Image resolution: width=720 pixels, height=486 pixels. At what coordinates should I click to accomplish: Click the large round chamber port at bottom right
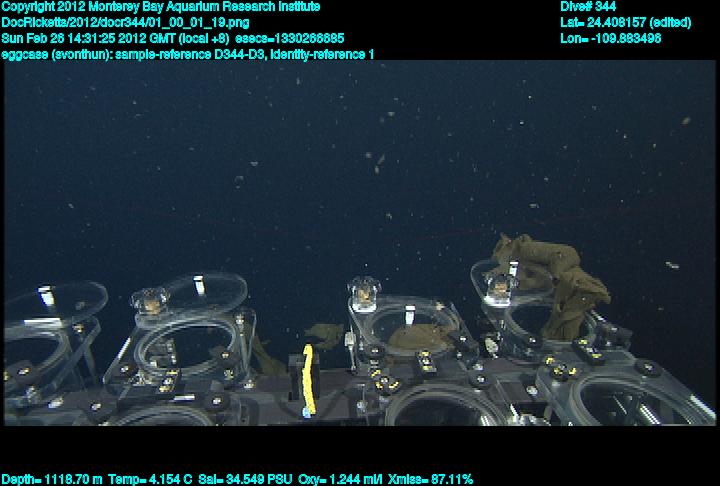point(628,400)
